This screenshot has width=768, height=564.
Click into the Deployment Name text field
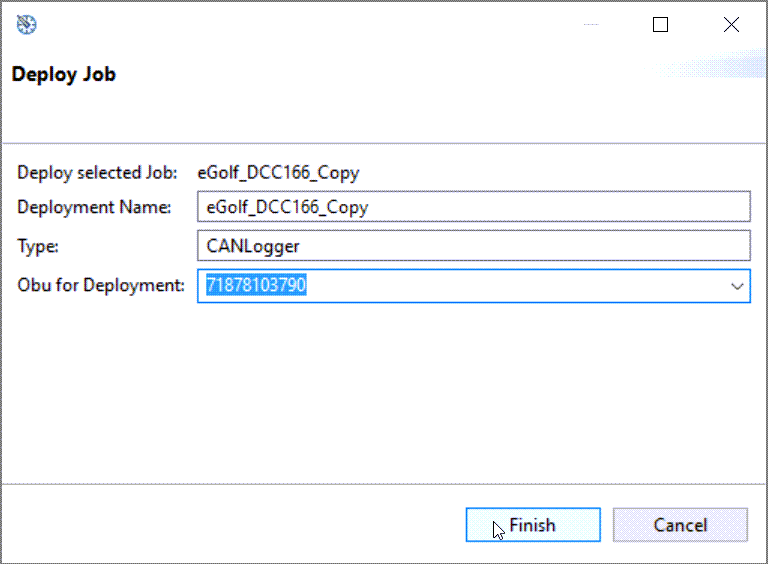point(473,207)
